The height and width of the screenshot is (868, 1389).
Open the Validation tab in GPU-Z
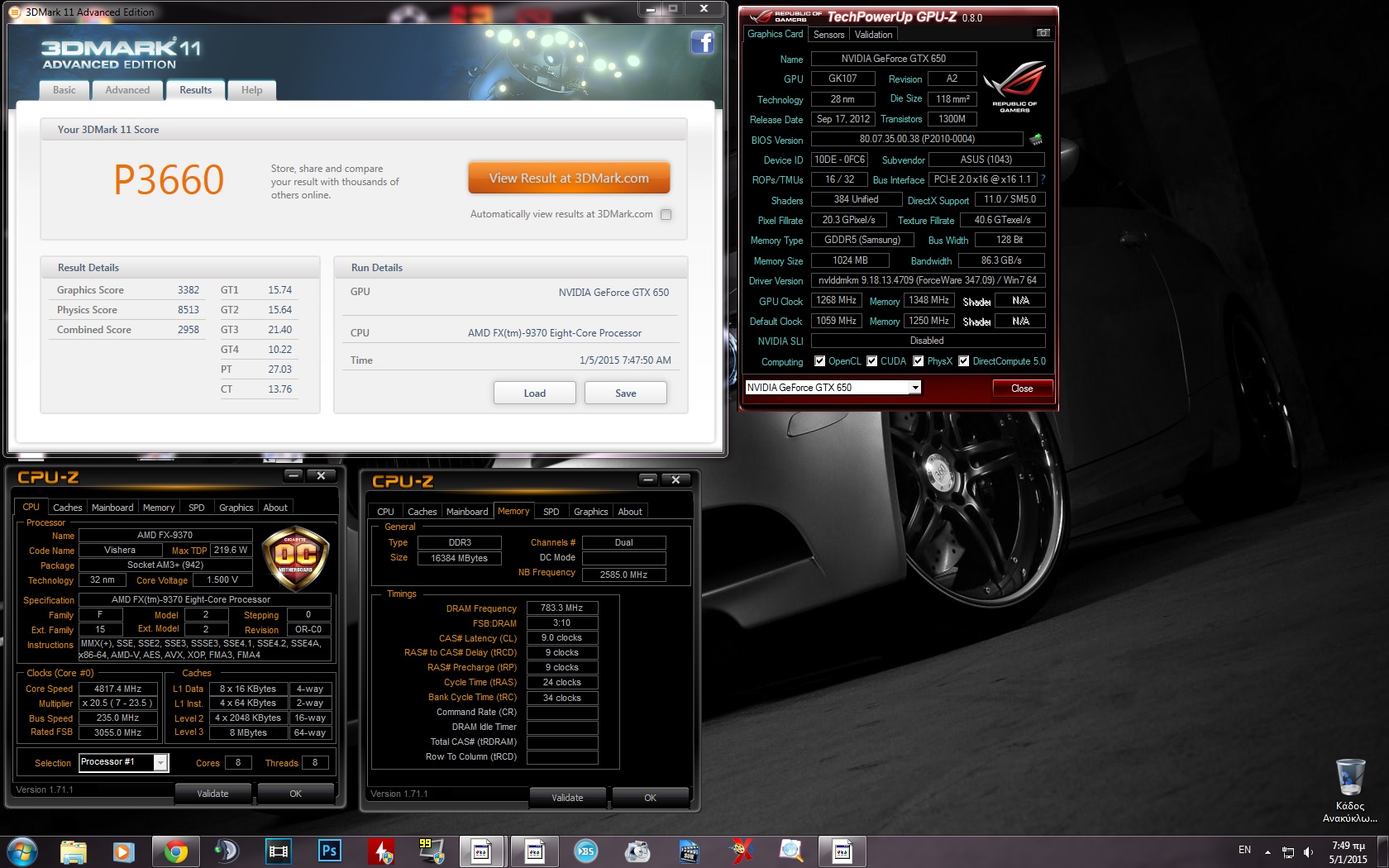click(x=873, y=35)
